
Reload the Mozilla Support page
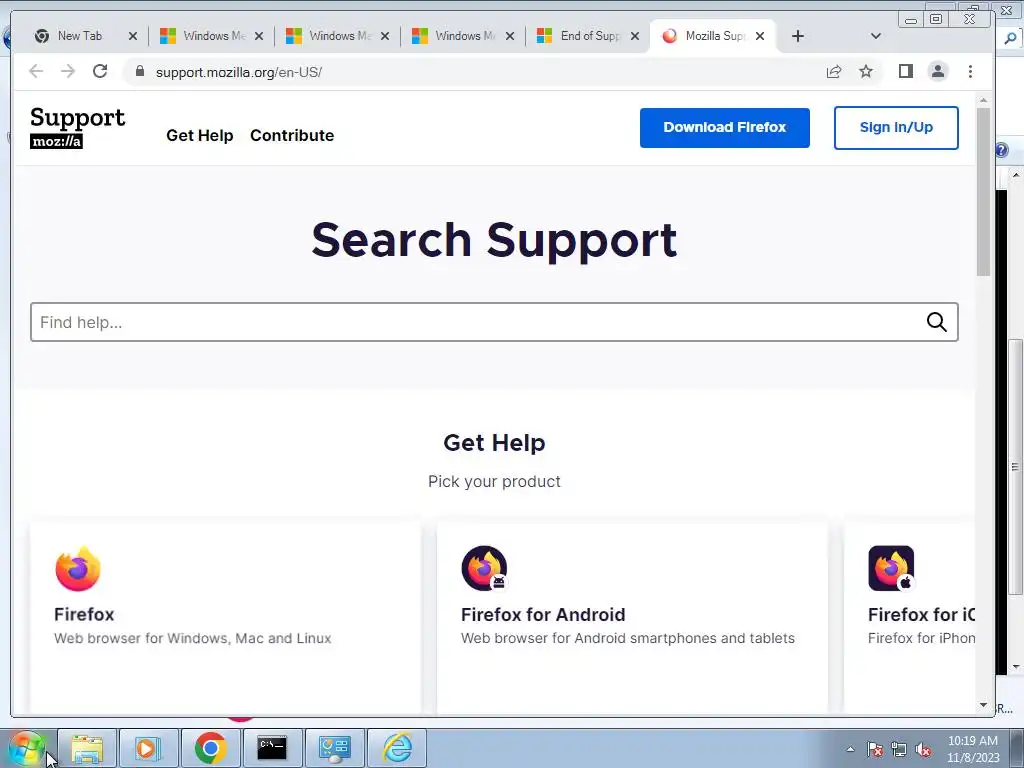point(100,71)
